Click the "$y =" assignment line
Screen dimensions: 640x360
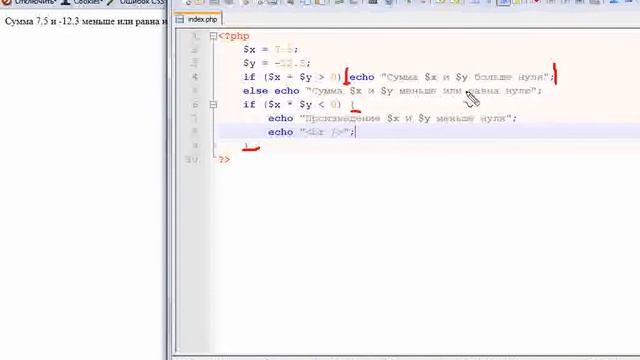click(x=277, y=63)
